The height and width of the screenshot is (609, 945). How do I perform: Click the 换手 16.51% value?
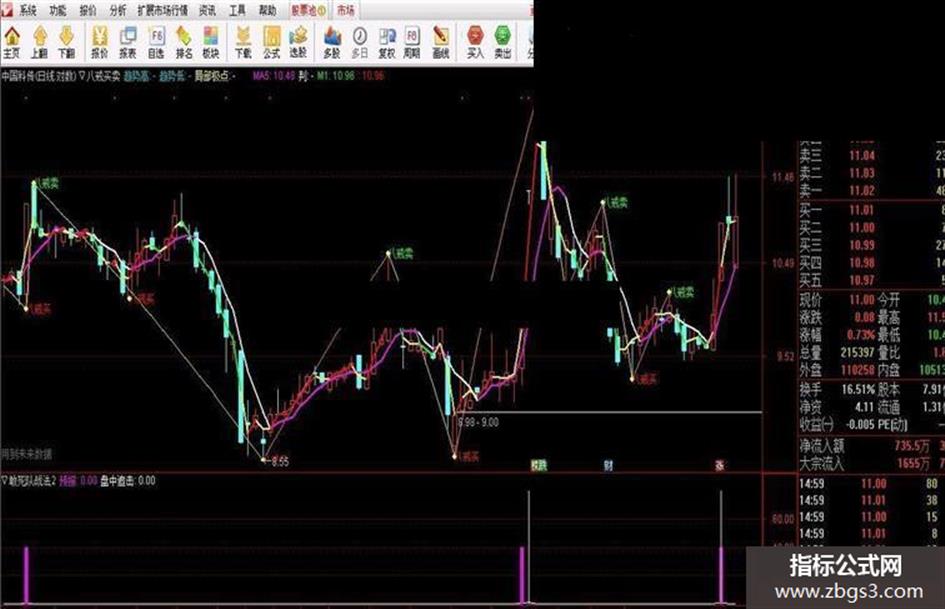point(858,389)
